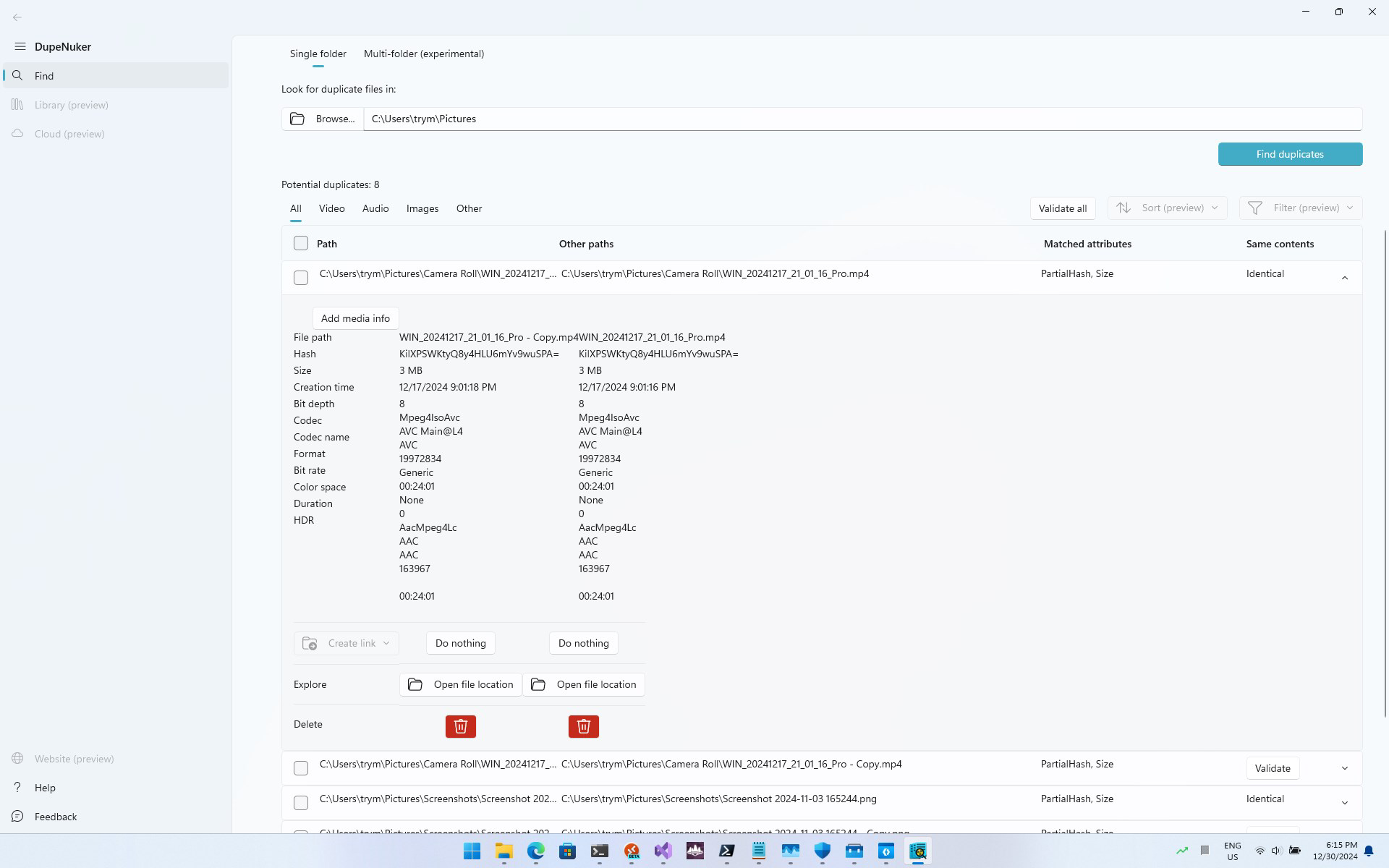Open Website (preview) link in sidebar
This screenshot has height=868, width=1389.
click(x=116, y=759)
